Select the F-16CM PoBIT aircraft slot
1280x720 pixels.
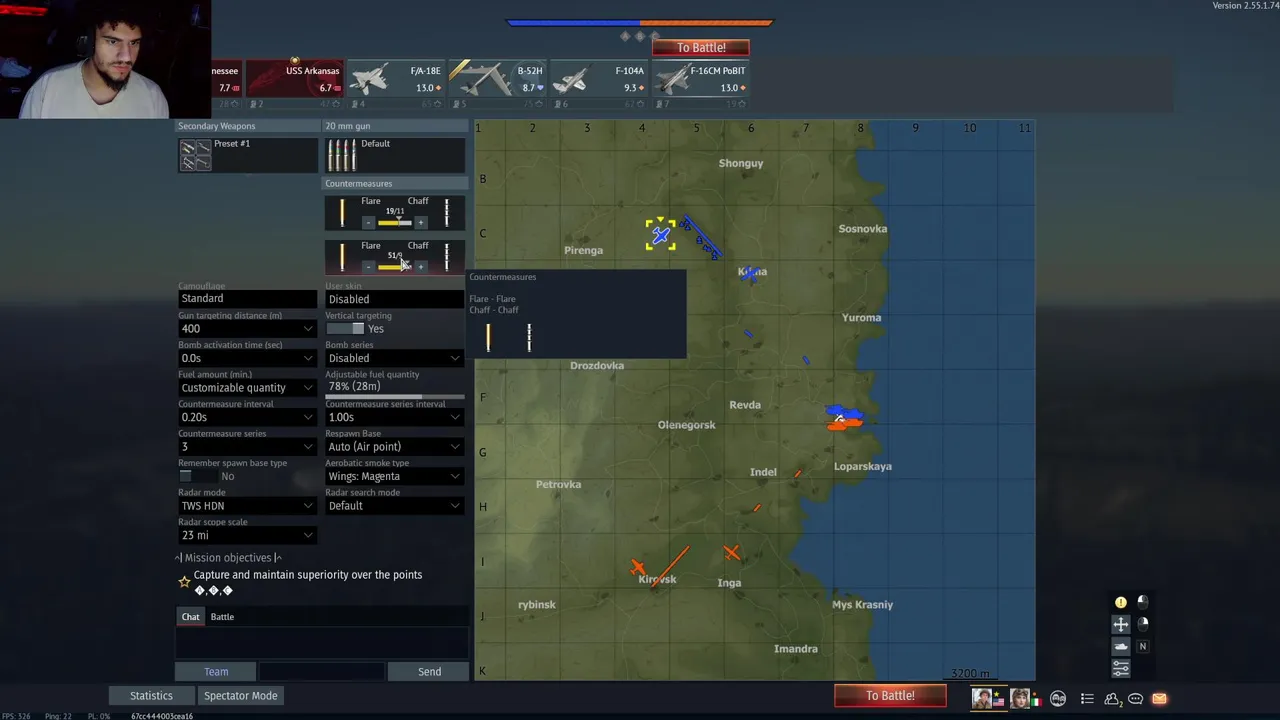700,78
